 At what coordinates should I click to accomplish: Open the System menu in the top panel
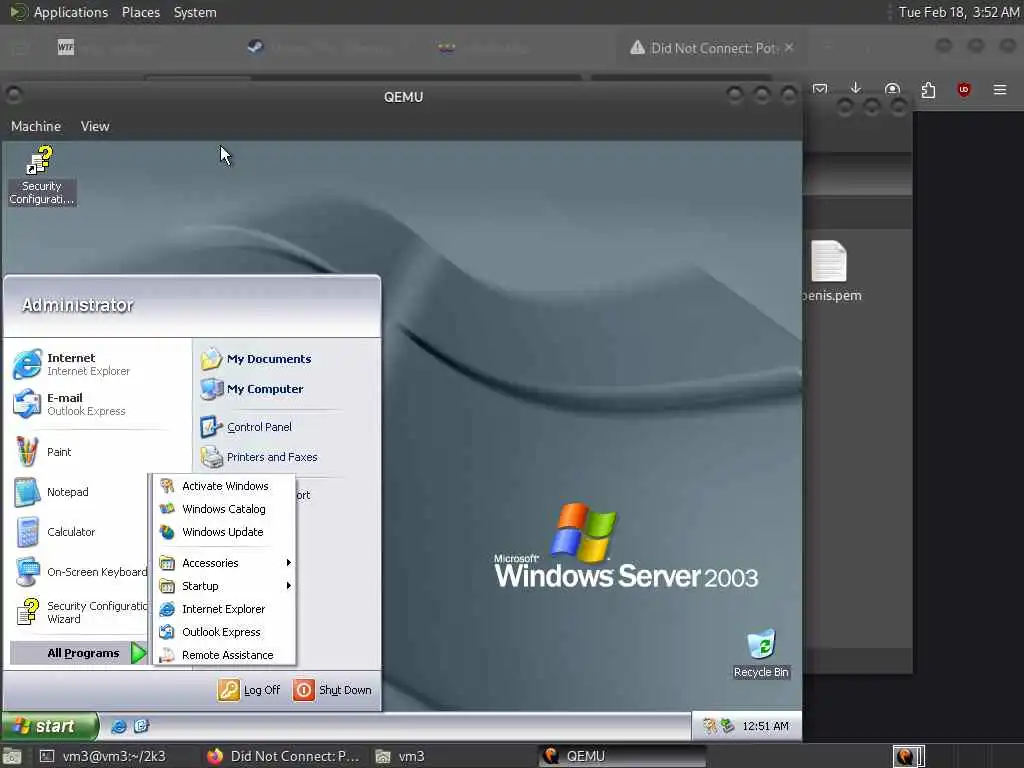(x=195, y=12)
